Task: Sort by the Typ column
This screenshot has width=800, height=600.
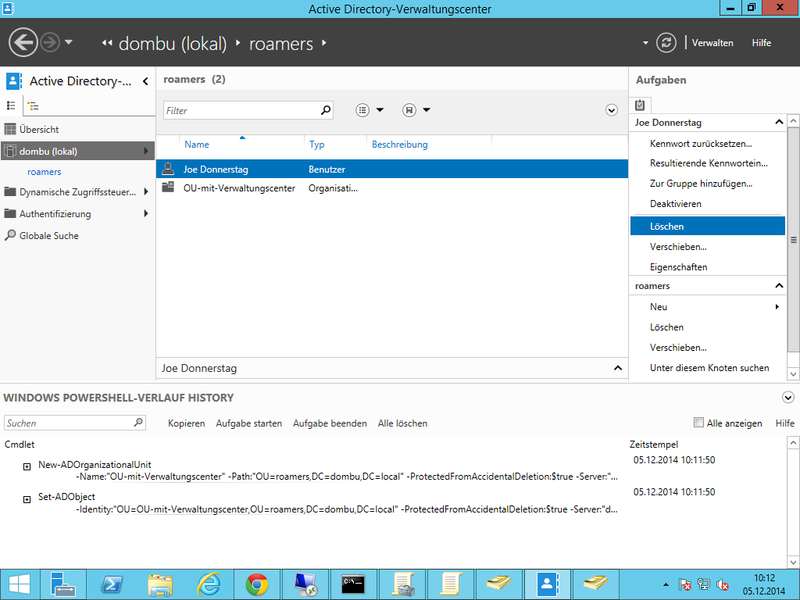Action: 316,144
